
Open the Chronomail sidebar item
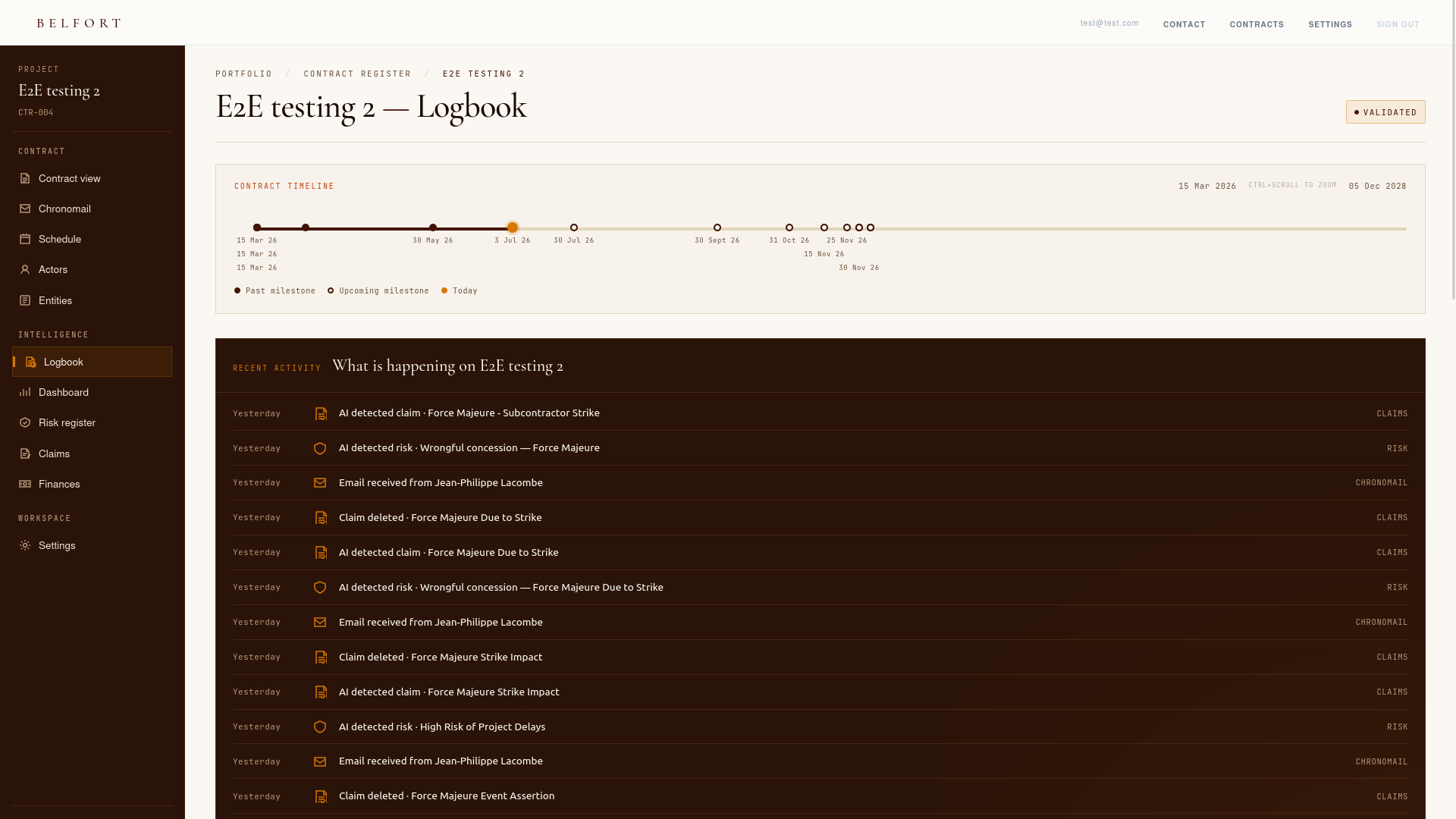(92, 209)
